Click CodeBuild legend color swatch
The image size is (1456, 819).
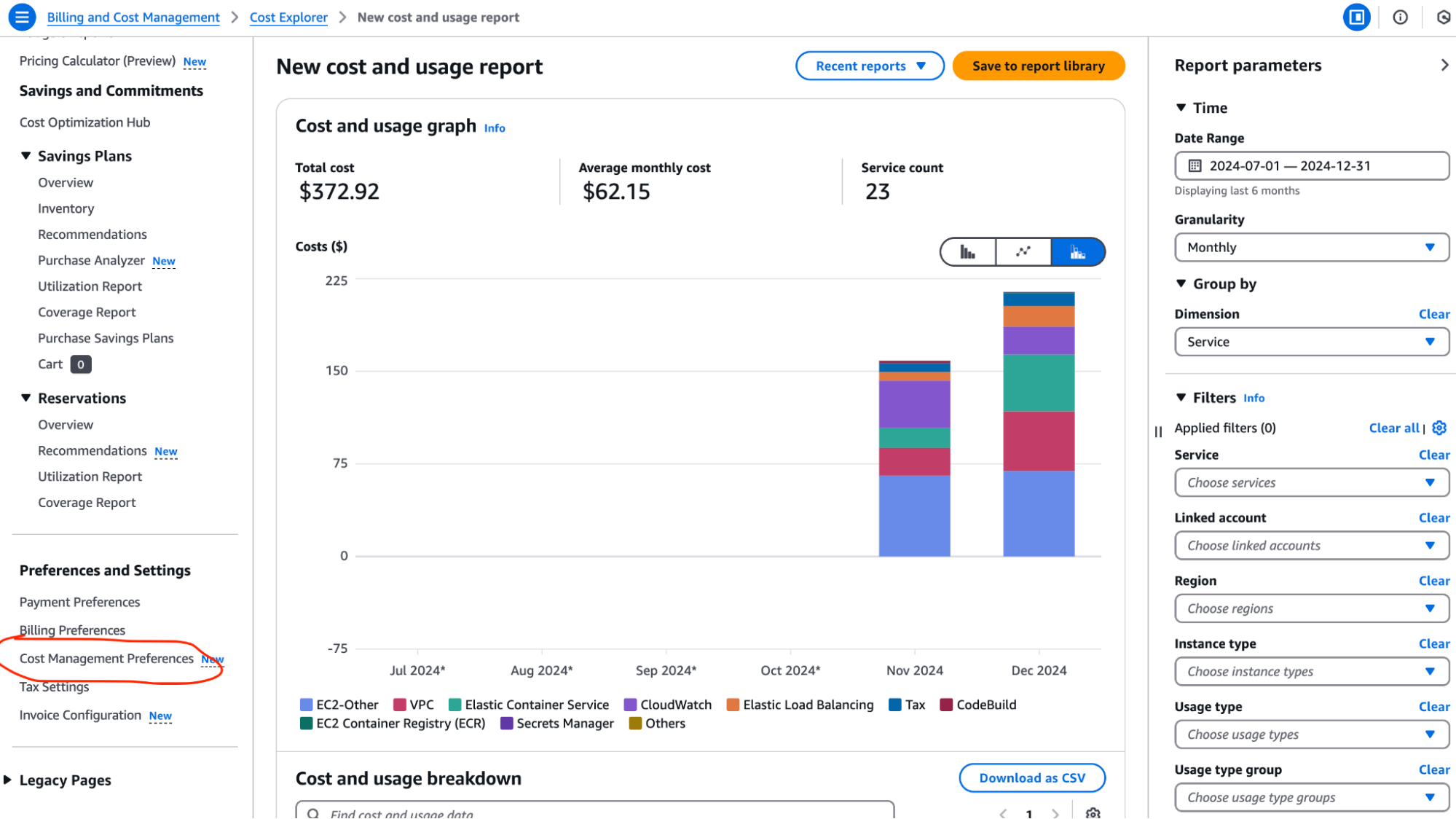tap(946, 705)
